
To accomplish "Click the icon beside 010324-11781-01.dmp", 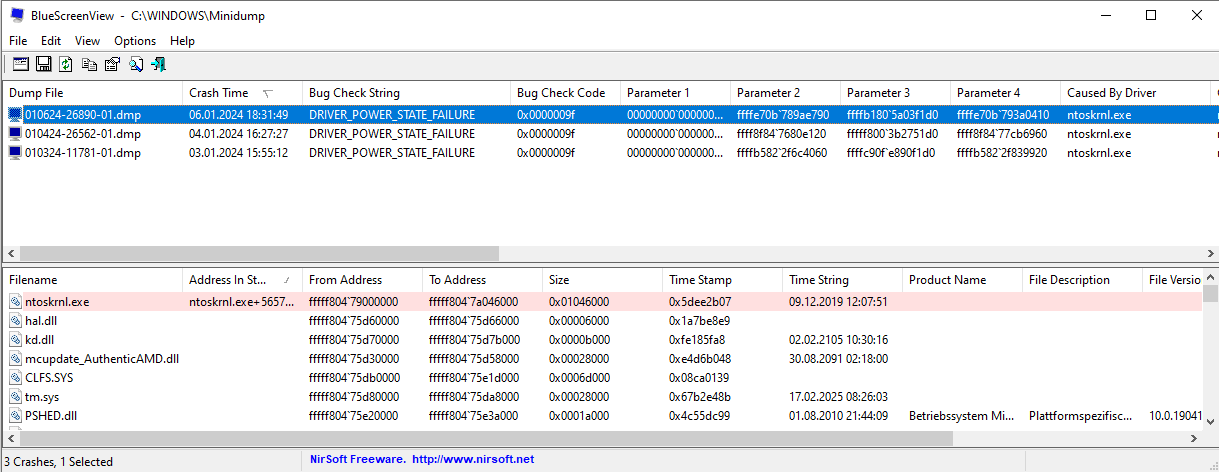I will click(15, 153).
